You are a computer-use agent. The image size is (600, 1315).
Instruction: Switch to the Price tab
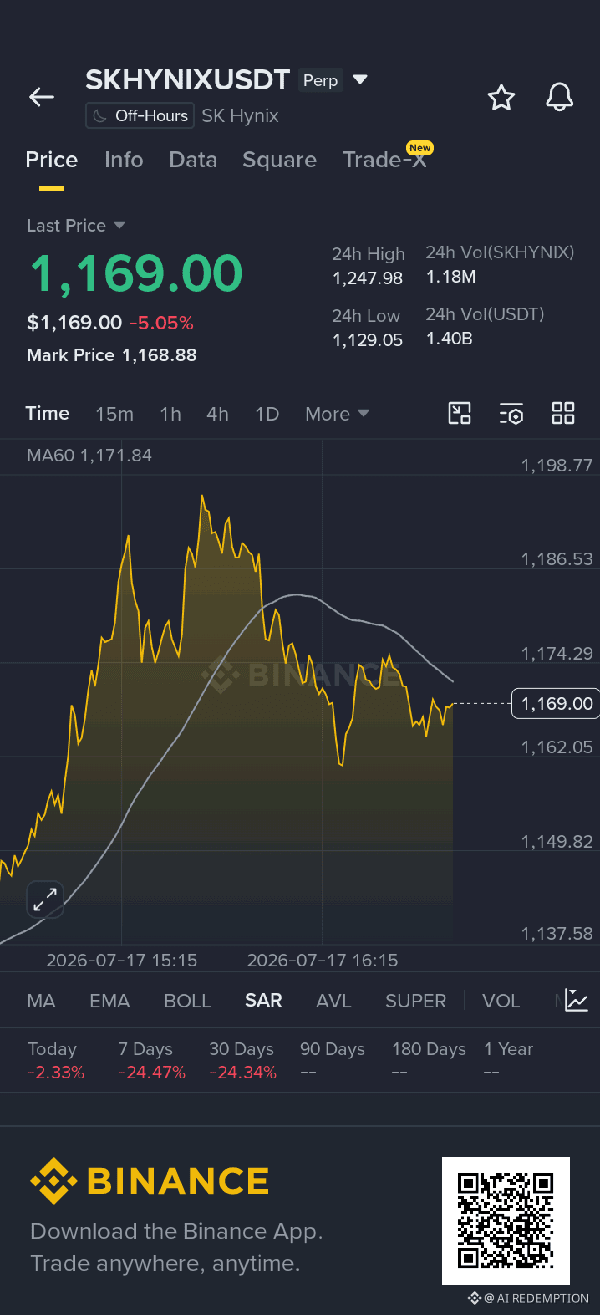tap(51, 160)
